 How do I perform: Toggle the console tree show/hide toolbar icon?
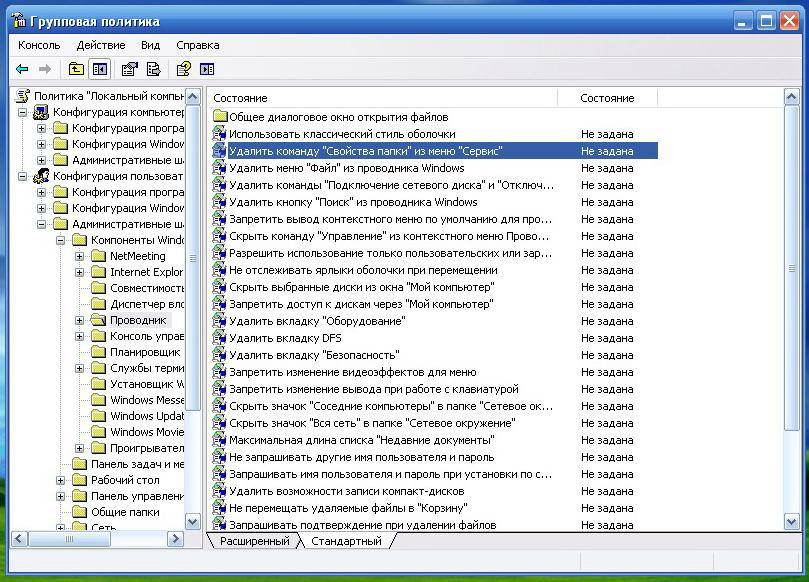click(x=100, y=69)
